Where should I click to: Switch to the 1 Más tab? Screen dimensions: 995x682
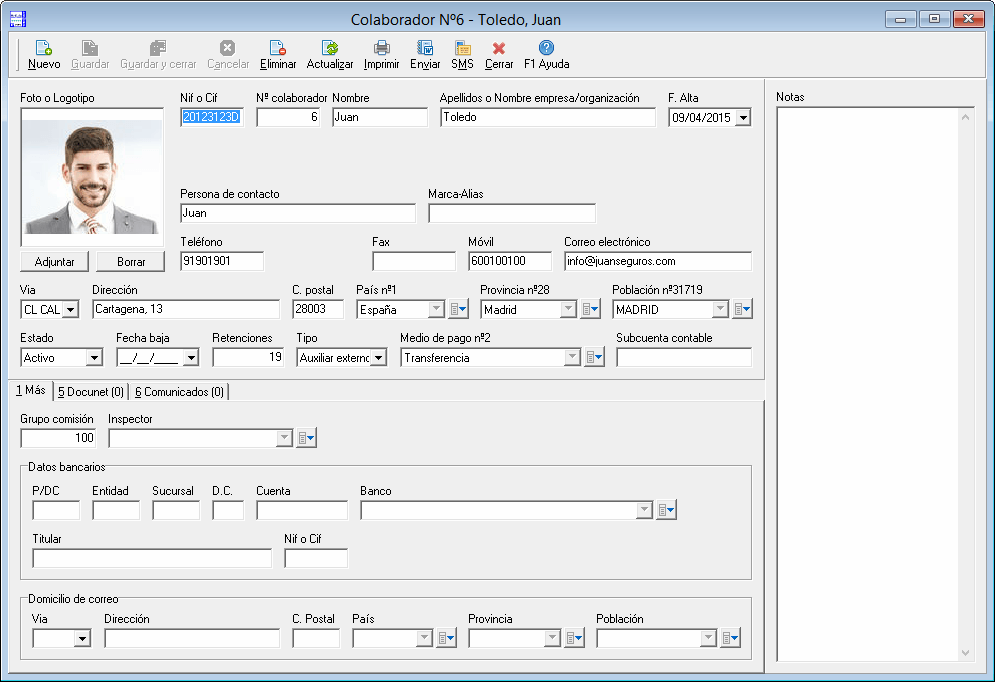[x=30, y=390]
